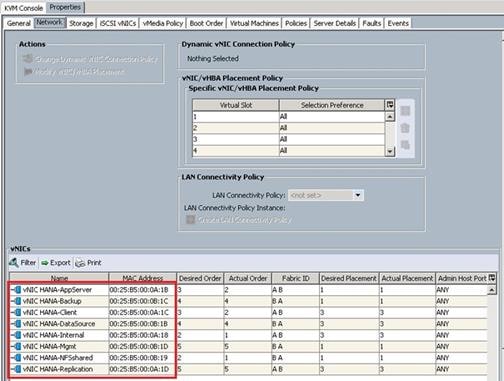The width and height of the screenshot is (504, 381).
Task: Click the Filter button label
Action: point(28,263)
